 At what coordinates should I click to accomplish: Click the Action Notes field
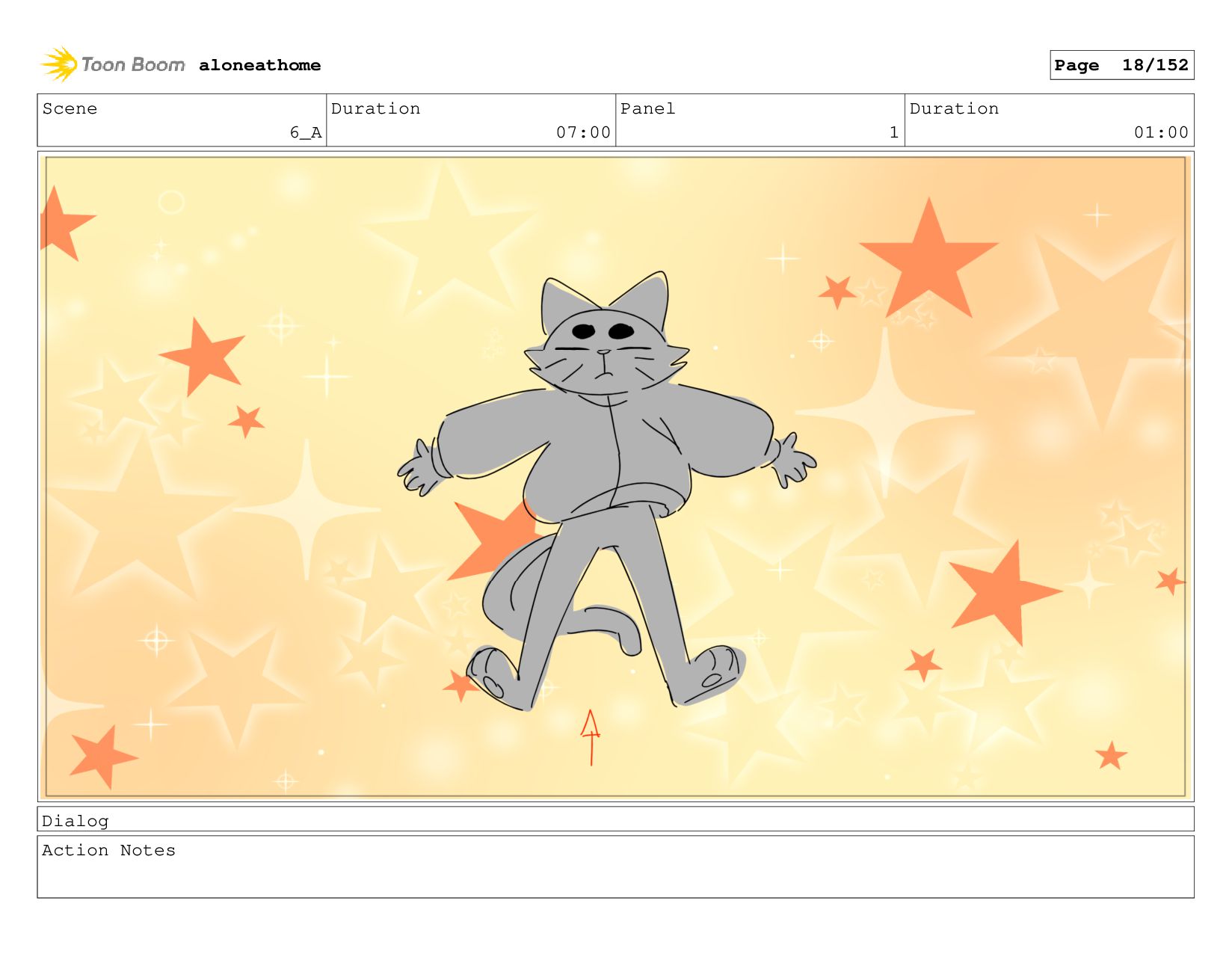tap(615, 867)
